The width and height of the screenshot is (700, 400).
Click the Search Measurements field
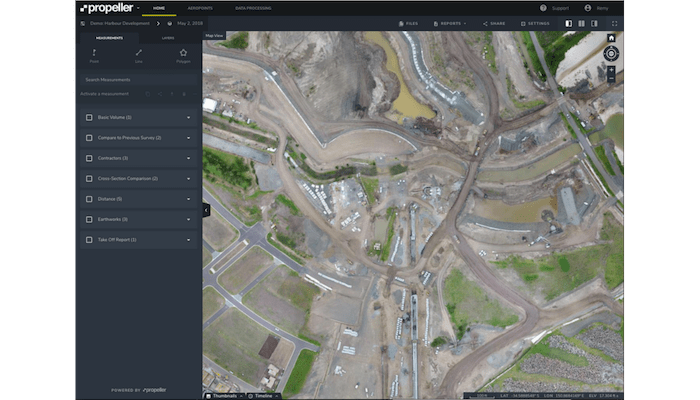tap(139, 79)
